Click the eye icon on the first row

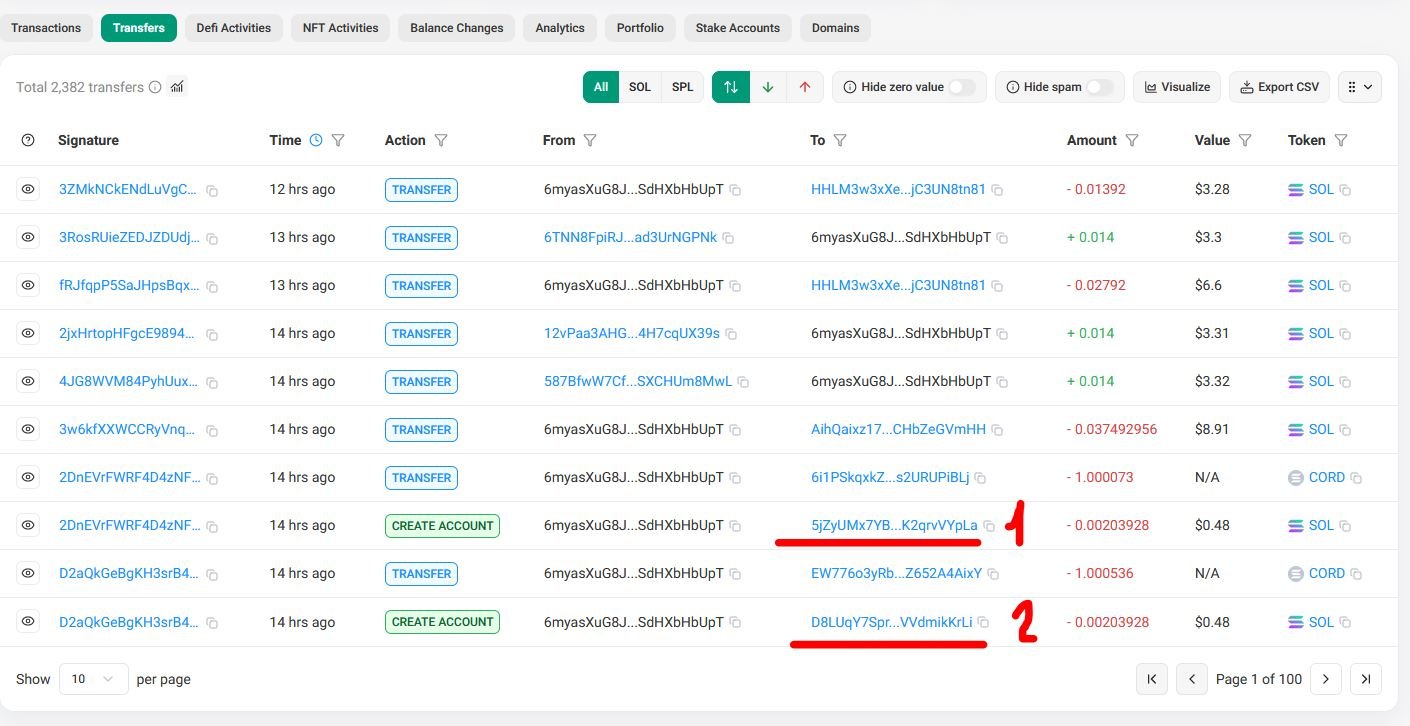click(28, 189)
